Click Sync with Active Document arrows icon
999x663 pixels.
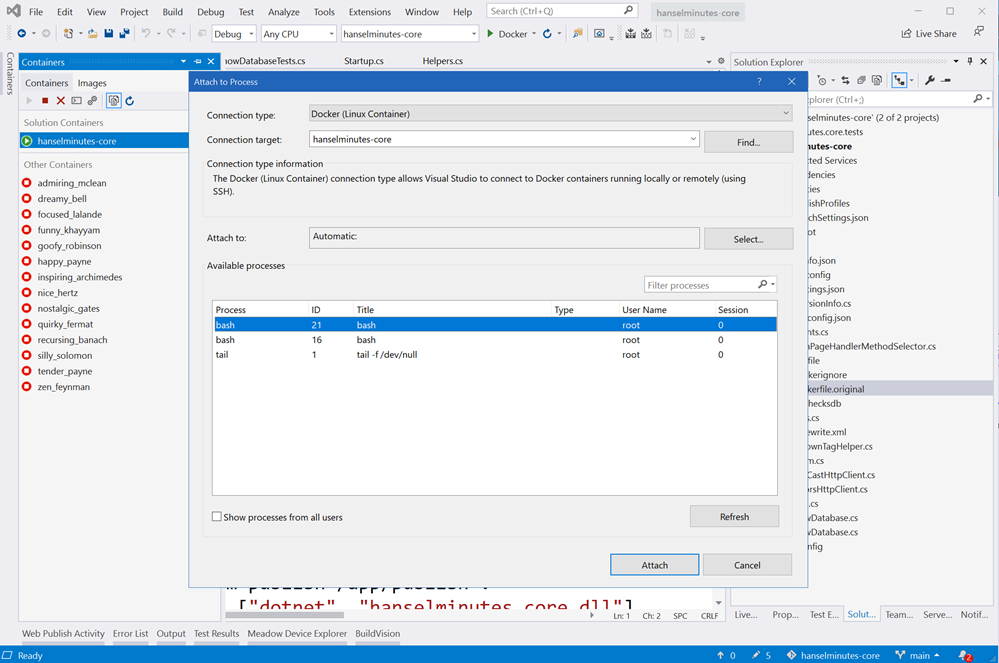click(845, 80)
